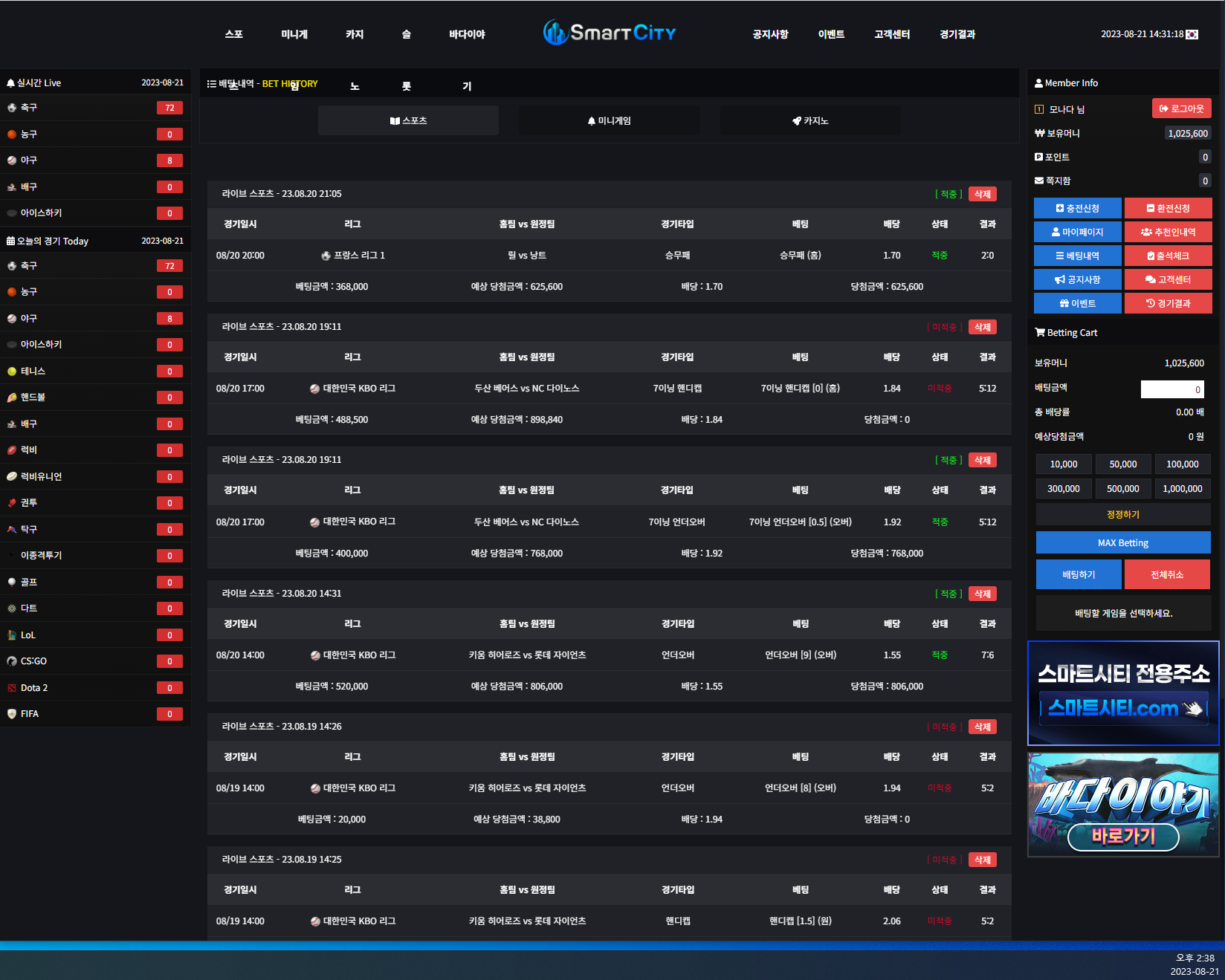Click the 충전신청 deposit button

(x=1078, y=208)
